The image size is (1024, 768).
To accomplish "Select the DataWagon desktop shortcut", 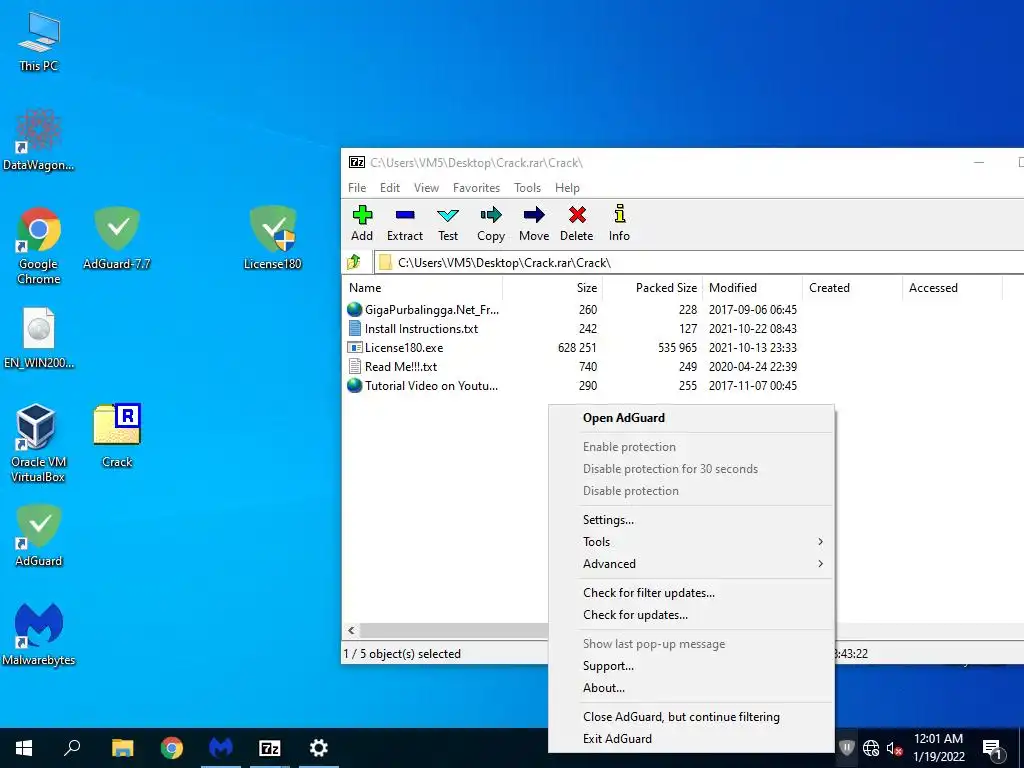I will point(39,140).
